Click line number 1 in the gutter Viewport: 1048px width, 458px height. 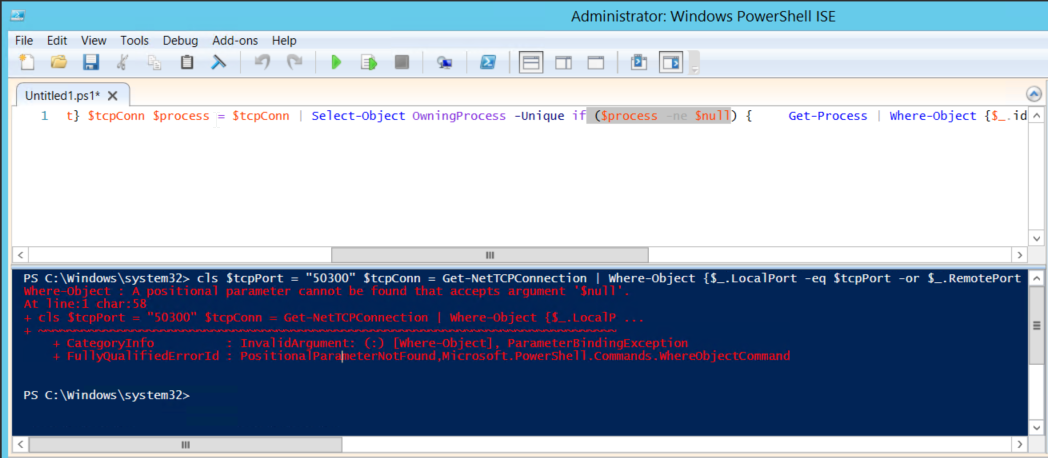[x=44, y=116]
